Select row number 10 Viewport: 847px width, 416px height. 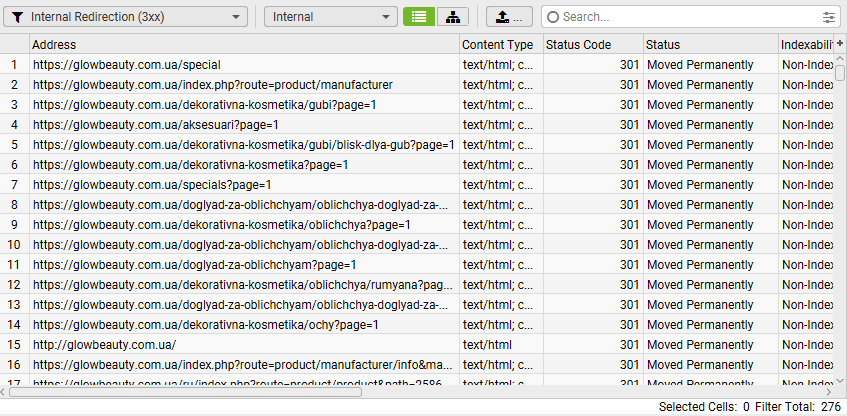(14, 245)
